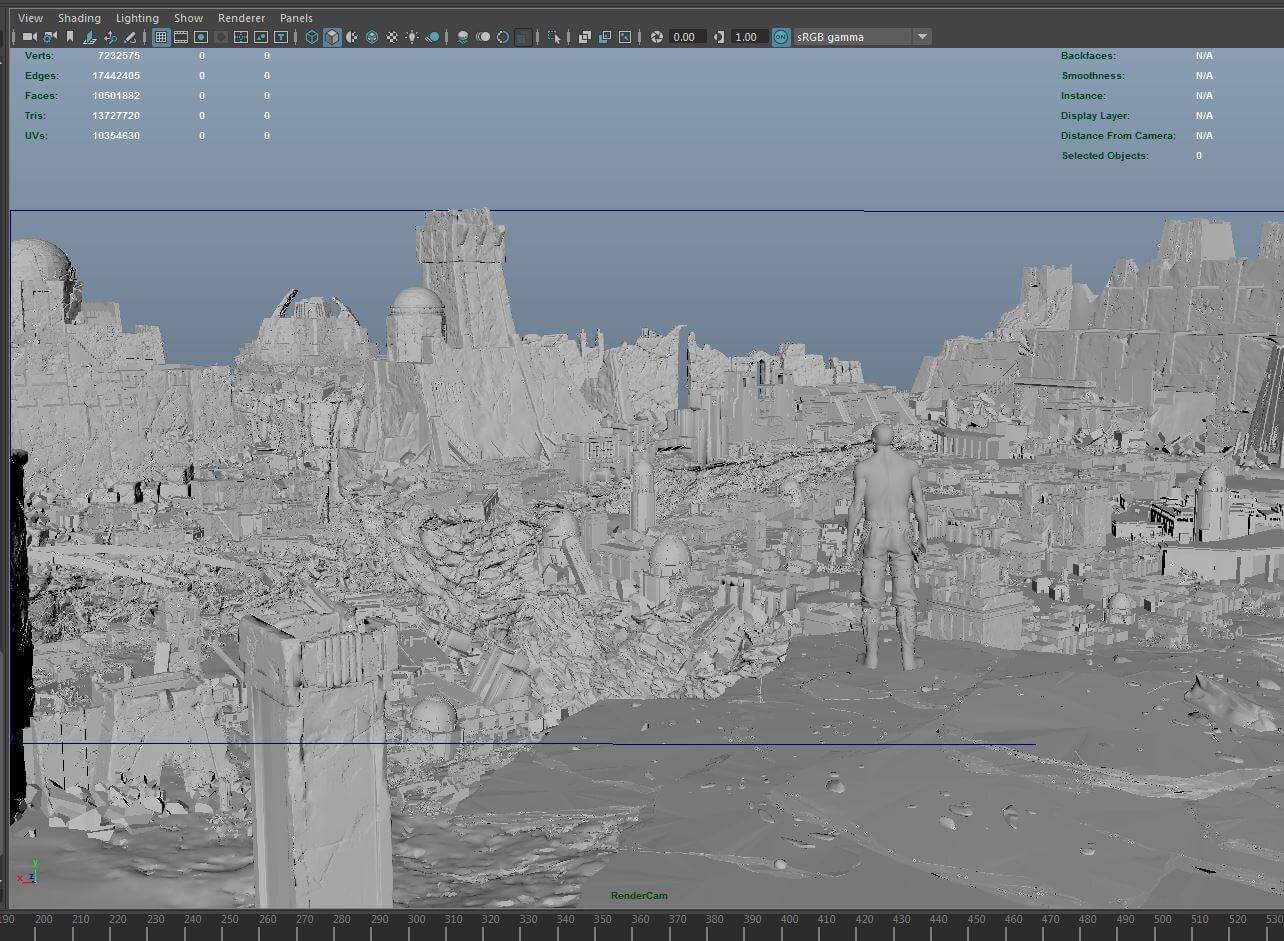Toggle view transform ON button
The image size is (1284, 941).
click(x=780, y=37)
